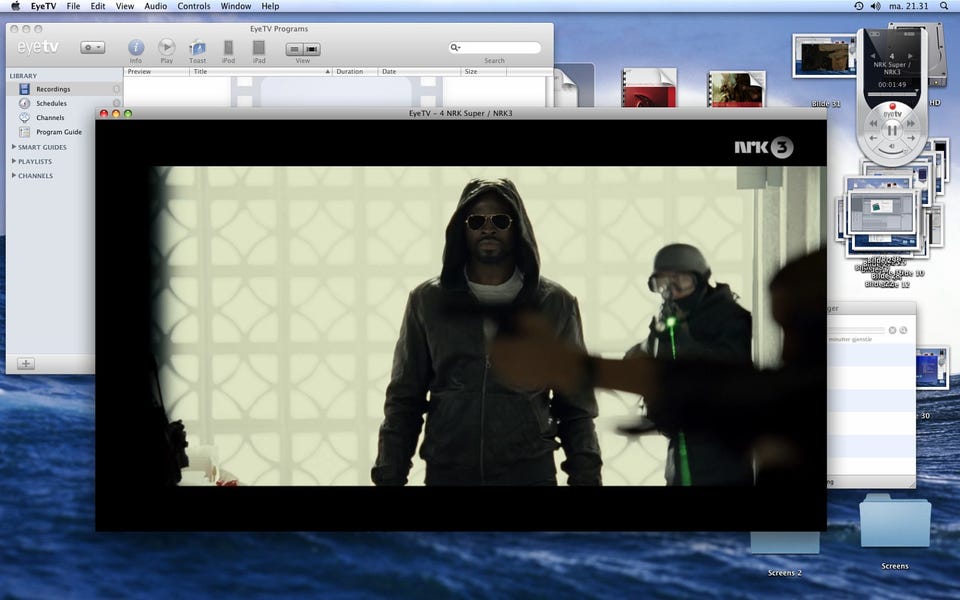Click the EyeTV player window title bar
This screenshot has height=600, width=960.
pyautogui.click(x=460, y=113)
